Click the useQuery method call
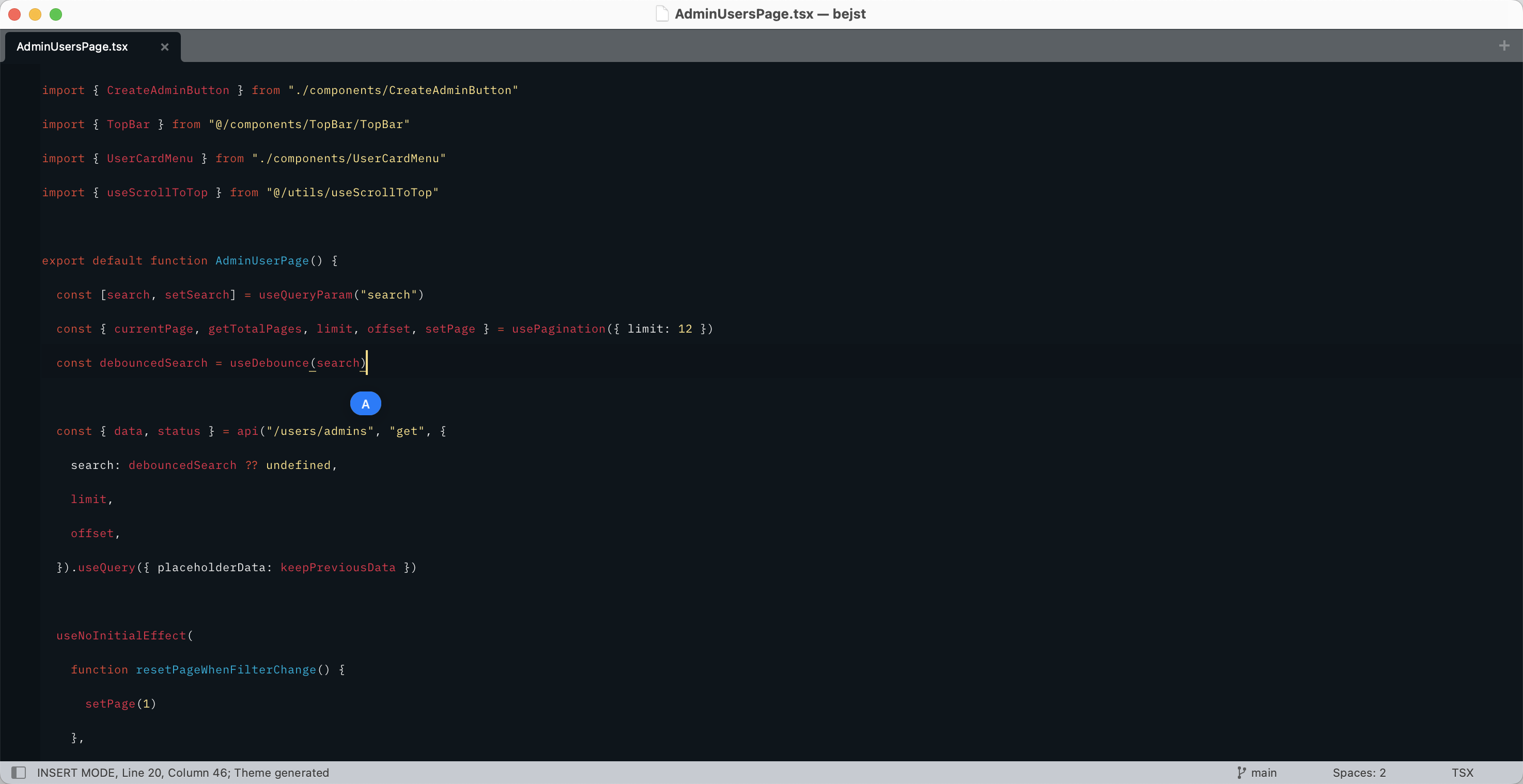1523x784 pixels. (x=106, y=568)
